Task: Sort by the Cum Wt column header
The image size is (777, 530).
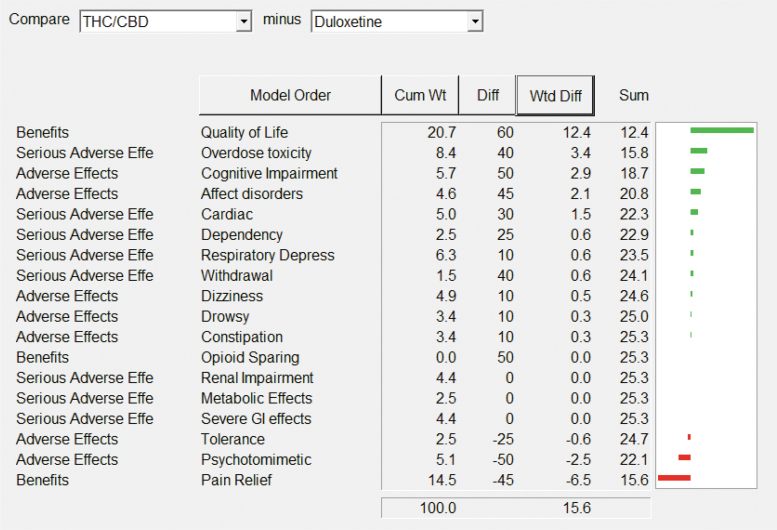Action: [420, 95]
